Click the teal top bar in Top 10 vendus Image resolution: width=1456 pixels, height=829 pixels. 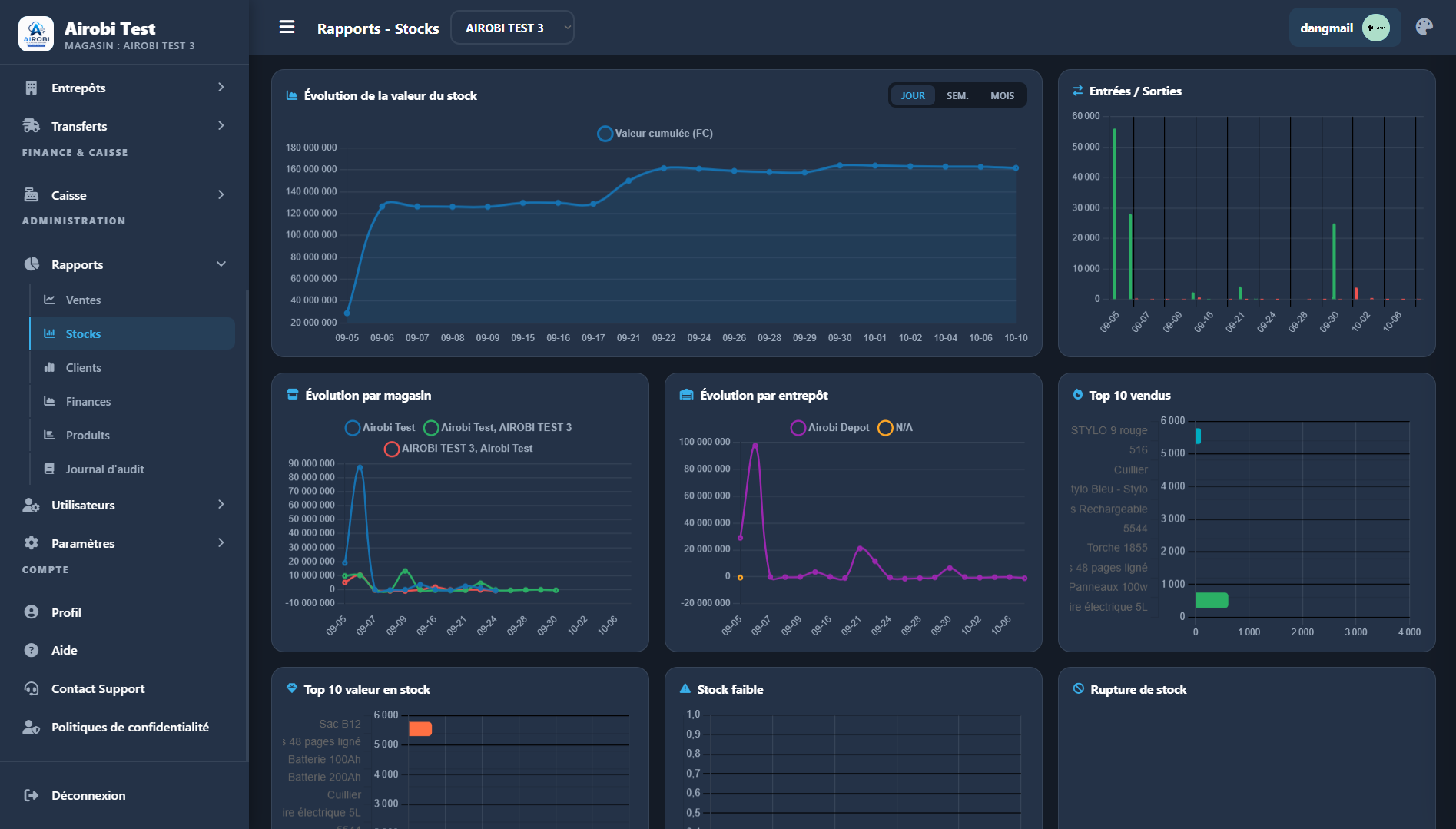[1198, 436]
